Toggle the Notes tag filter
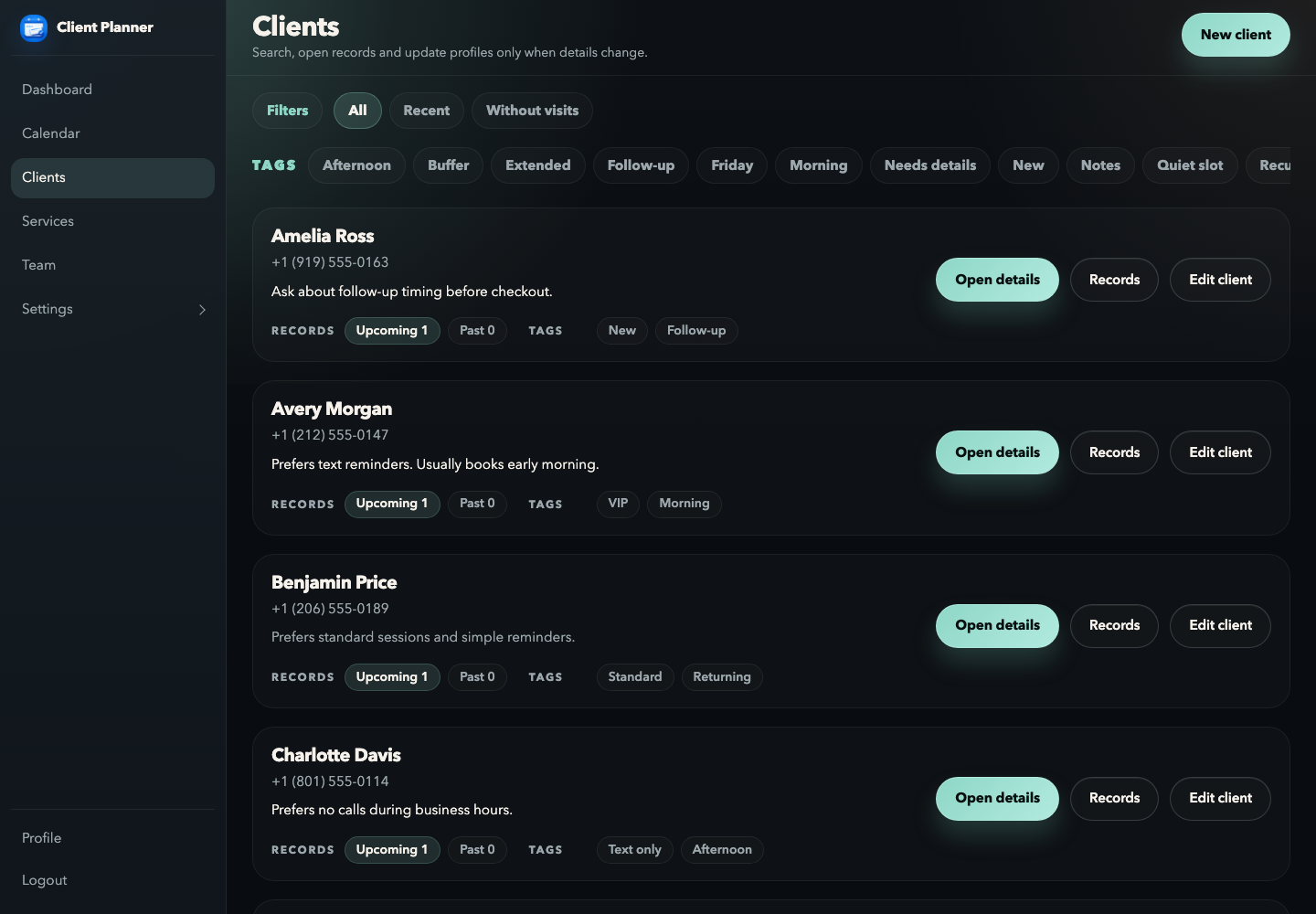The width and height of the screenshot is (1316, 914). (x=1100, y=165)
